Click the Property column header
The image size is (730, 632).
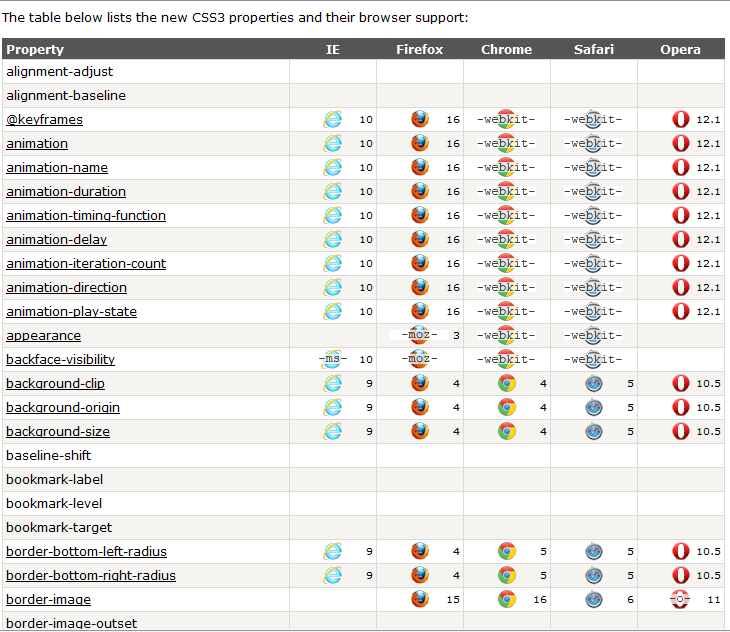coord(35,49)
